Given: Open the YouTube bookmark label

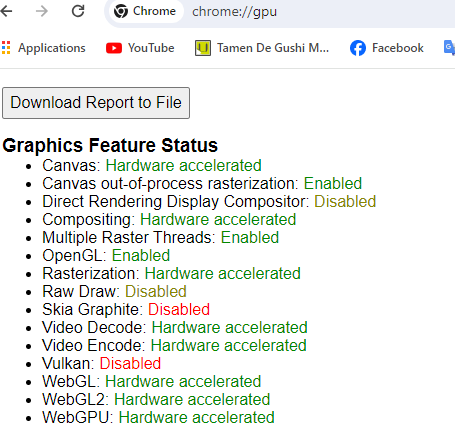Looking at the screenshot, I should [x=151, y=48].
